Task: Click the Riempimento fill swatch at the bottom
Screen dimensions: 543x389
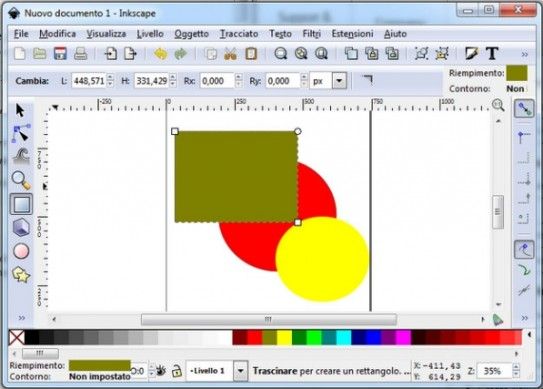Action: click(99, 365)
